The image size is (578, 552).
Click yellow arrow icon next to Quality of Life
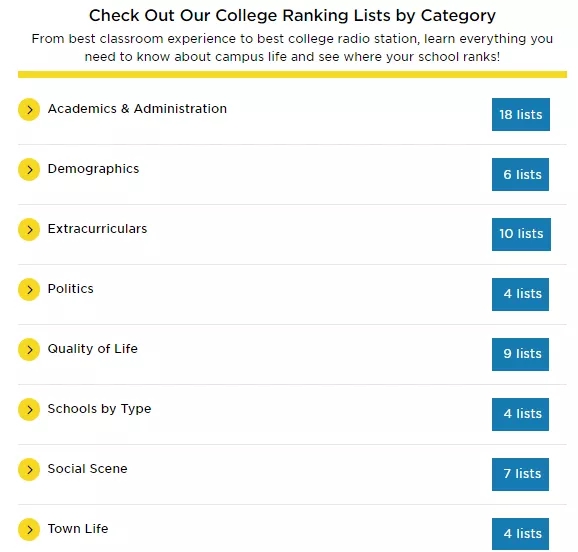pyautogui.click(x=29, y=350)
